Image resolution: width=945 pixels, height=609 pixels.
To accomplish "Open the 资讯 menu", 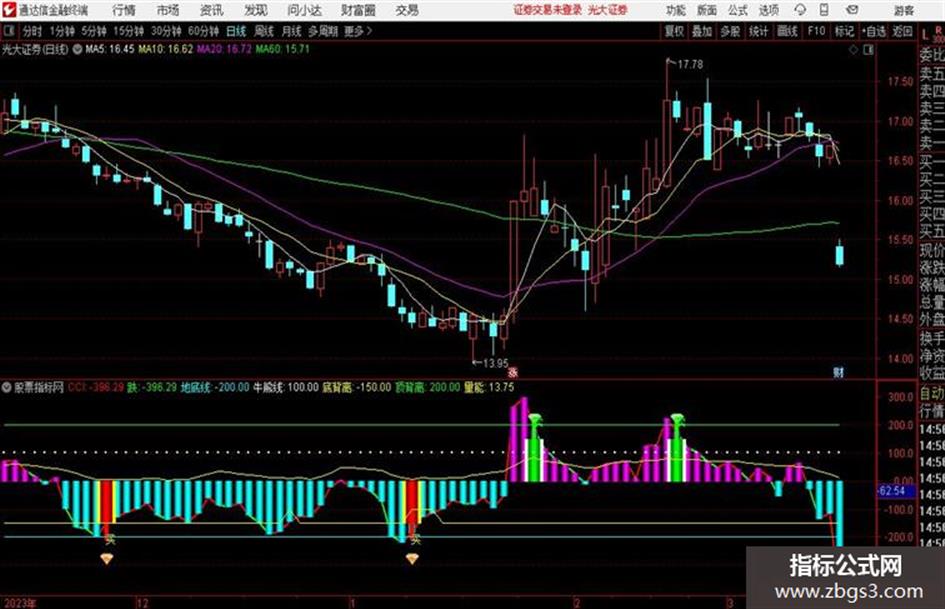I will point(212,10).
